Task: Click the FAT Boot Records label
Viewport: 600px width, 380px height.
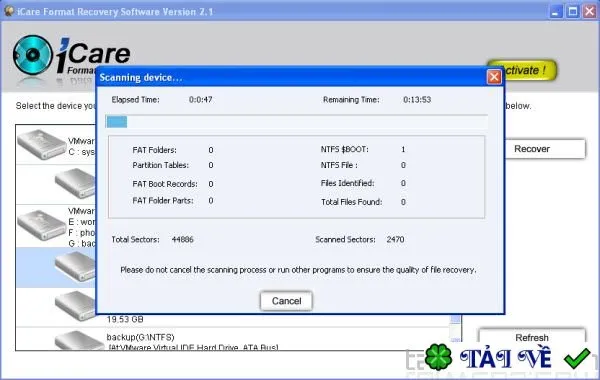Action: coord(165,184)
